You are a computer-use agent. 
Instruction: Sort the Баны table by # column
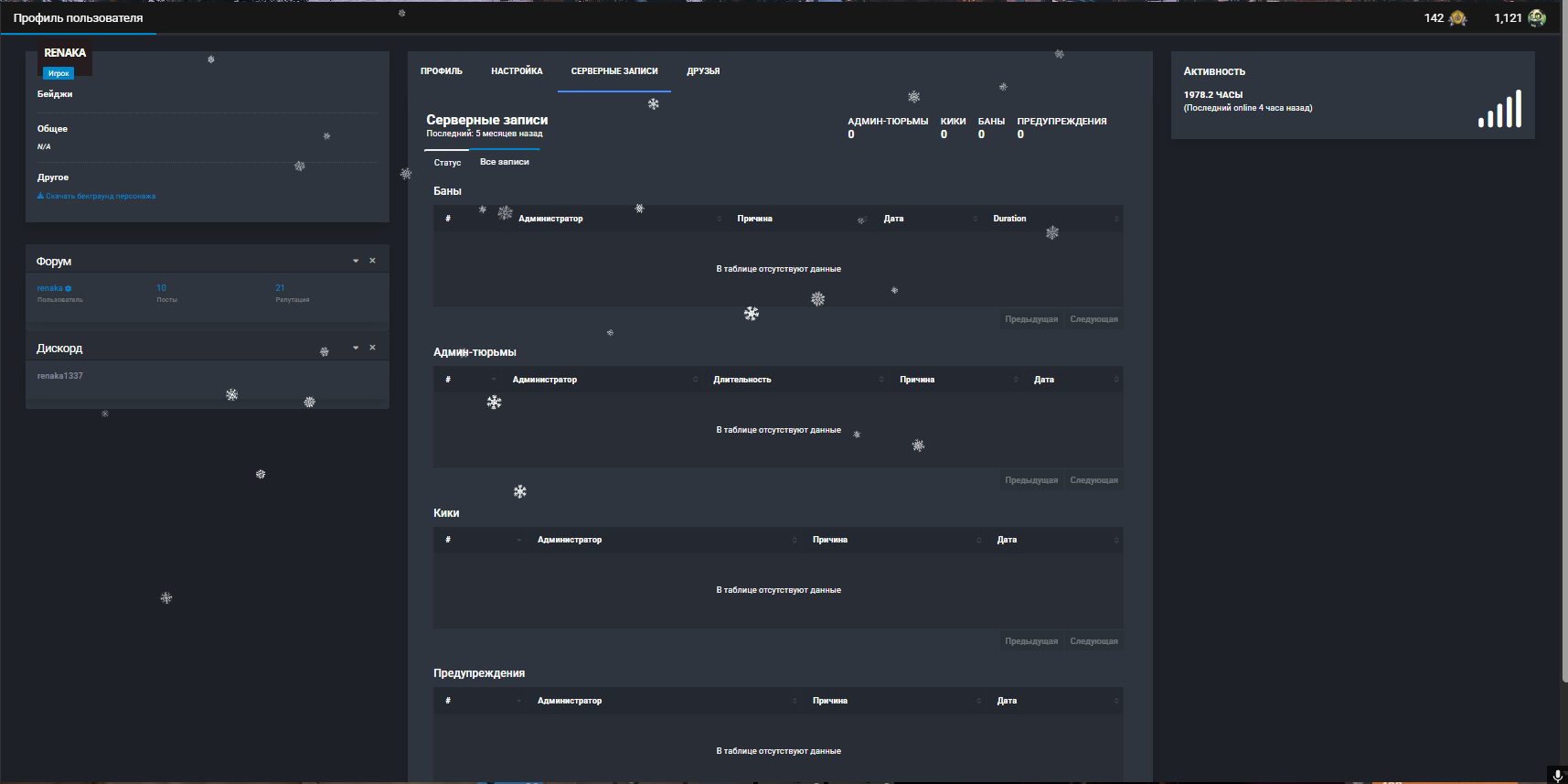coord(470,219)
